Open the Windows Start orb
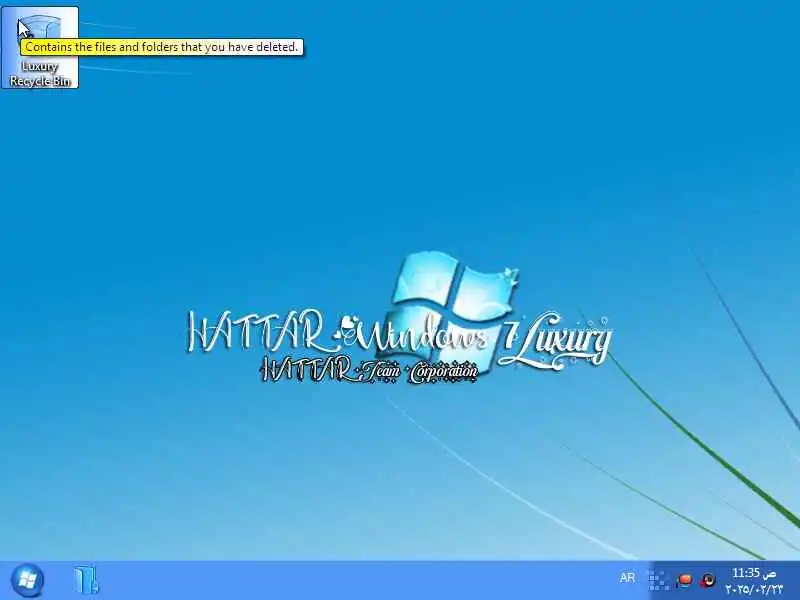The image size is (800, 600). (27, 580)
